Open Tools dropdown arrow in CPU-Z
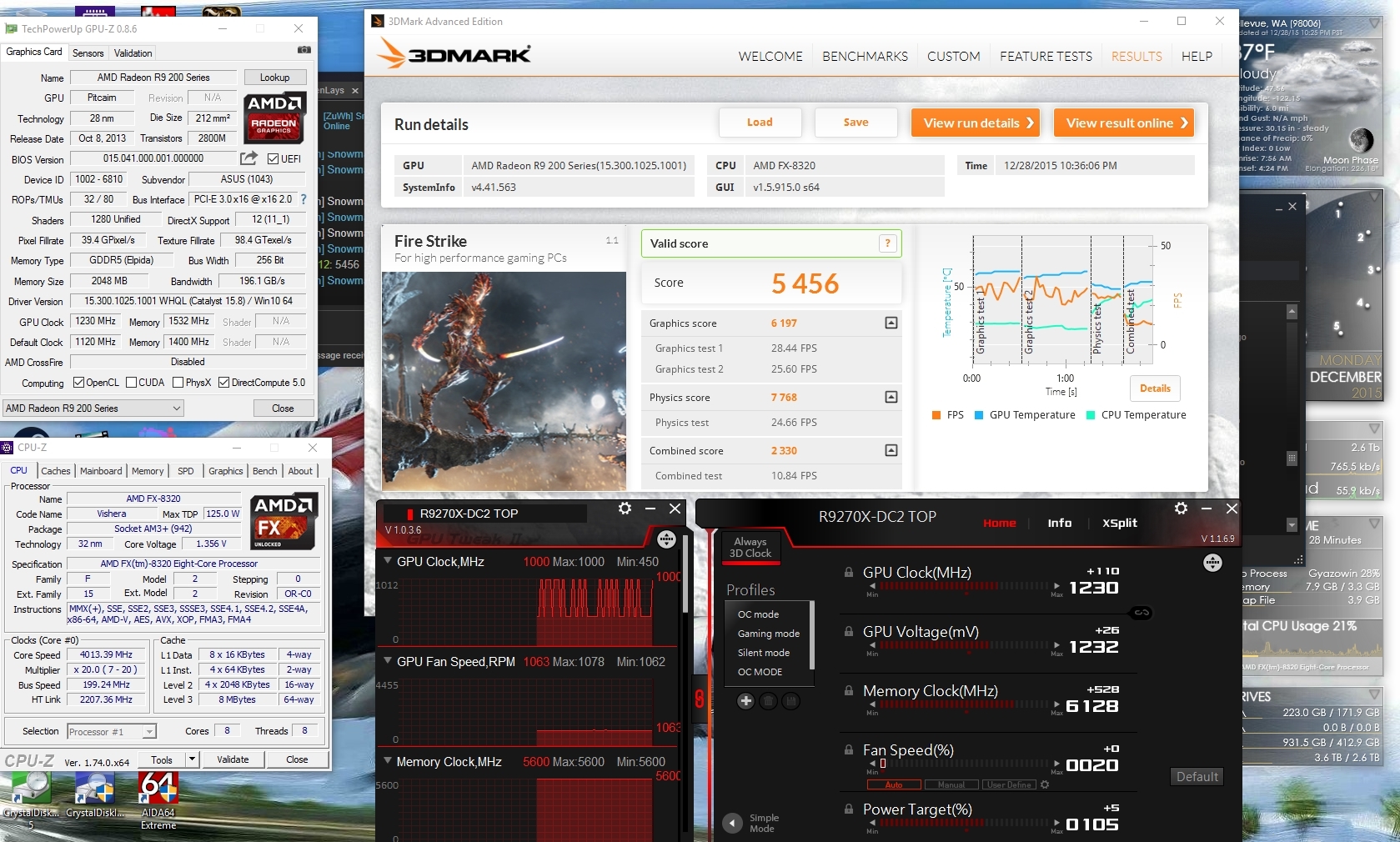Image resolution: width=1400 pixels, height=842 pixels. tap(193, 759)
